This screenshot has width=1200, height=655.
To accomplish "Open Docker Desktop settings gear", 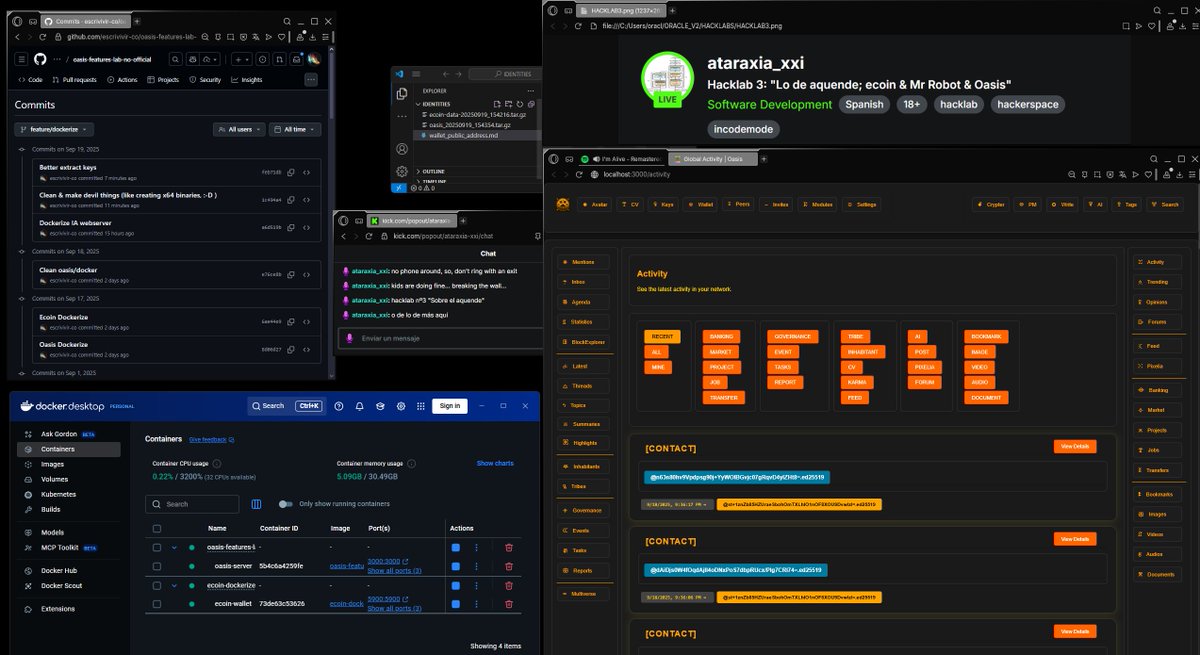I will [401, 406].
